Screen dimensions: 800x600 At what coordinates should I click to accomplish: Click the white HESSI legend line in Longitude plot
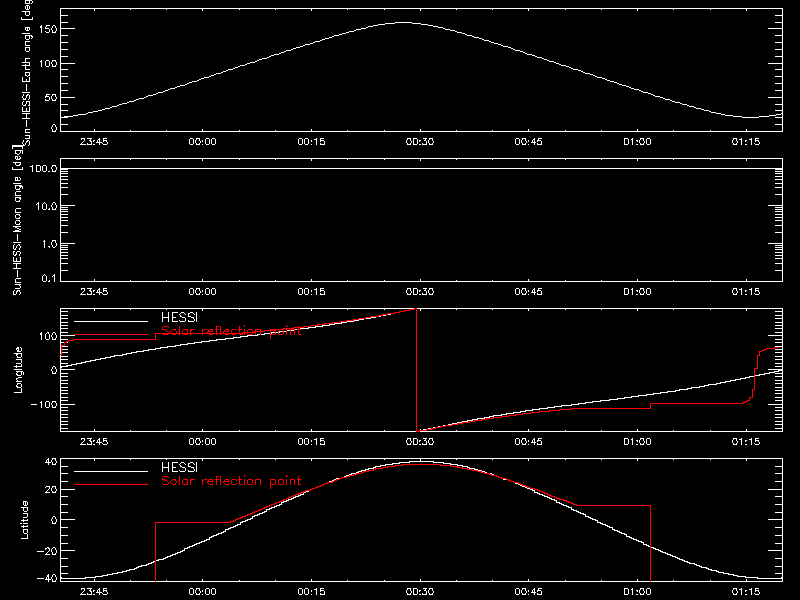pyautogui.click(x=111, y=321)
